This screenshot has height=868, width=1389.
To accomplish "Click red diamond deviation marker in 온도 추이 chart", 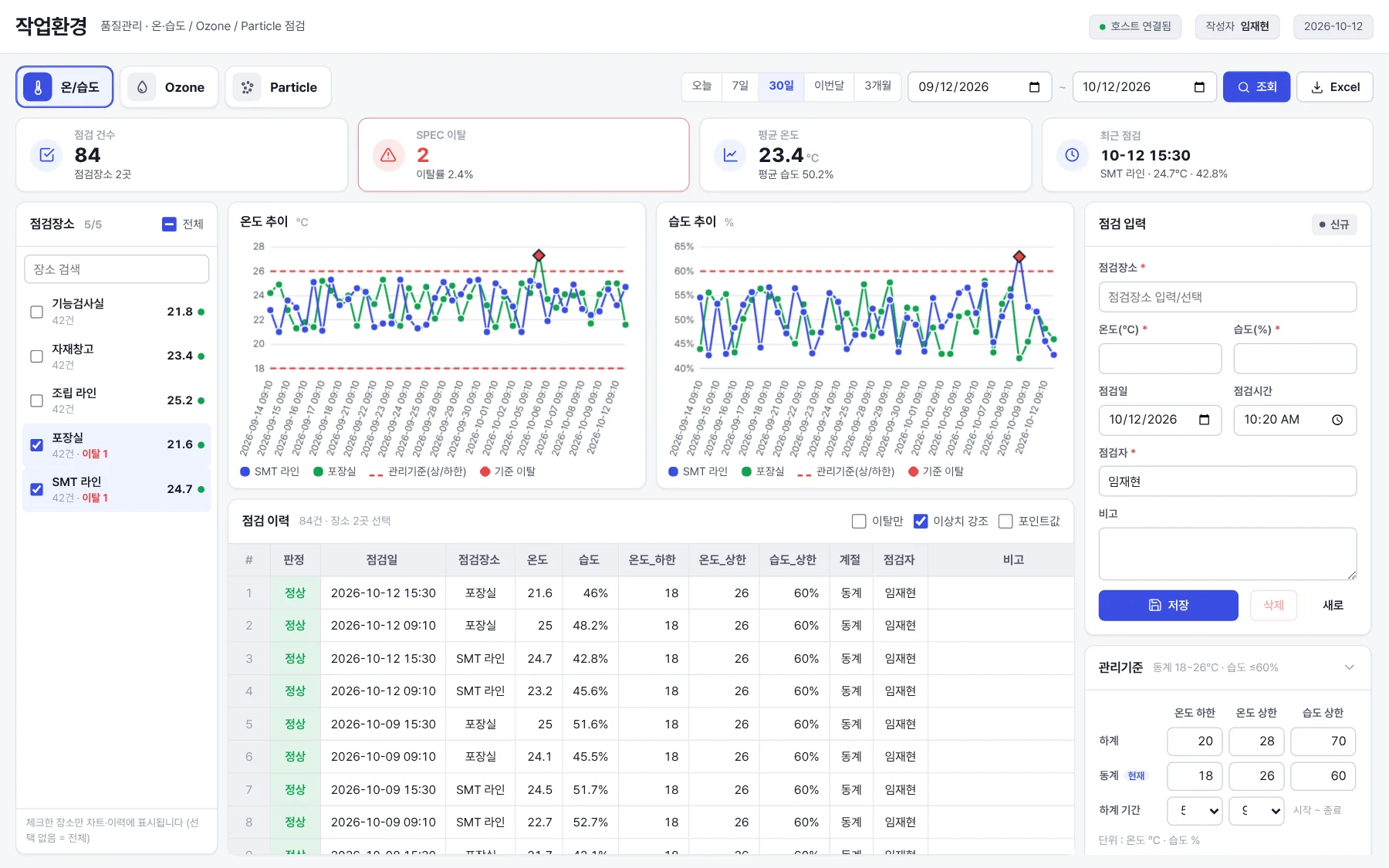I will [539, 255].
